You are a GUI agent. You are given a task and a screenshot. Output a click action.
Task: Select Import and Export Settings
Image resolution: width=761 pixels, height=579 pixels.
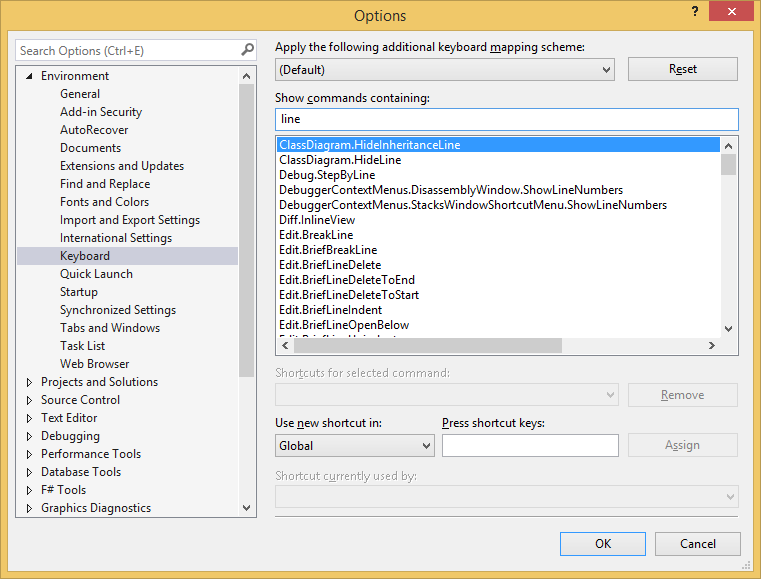(x=130, y=220)
